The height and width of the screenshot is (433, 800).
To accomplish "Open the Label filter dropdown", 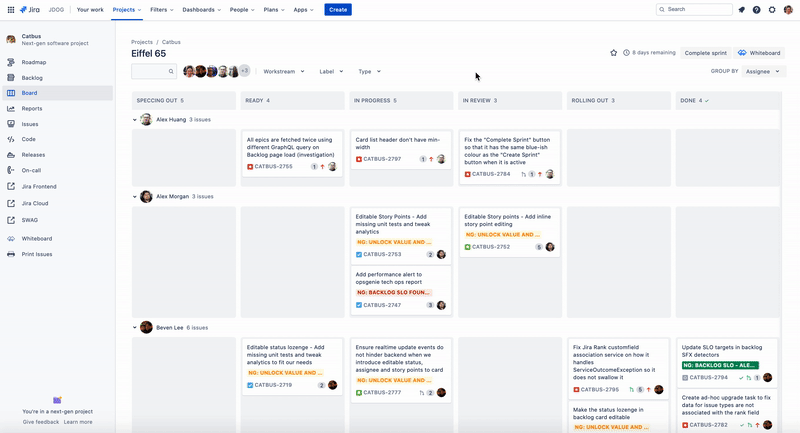I will [331, 71].
